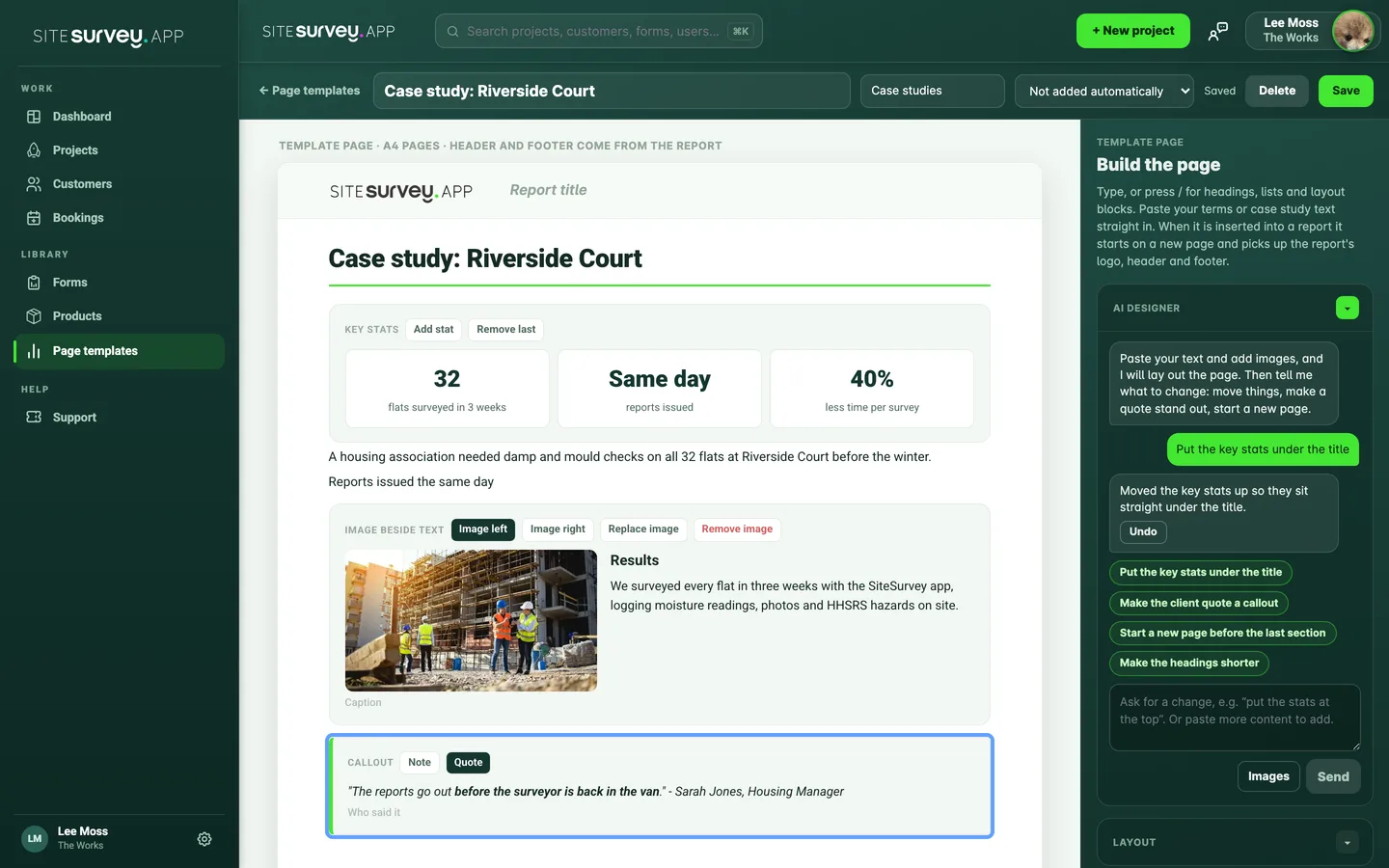Open Projects from the sidebar

[120, 150]
